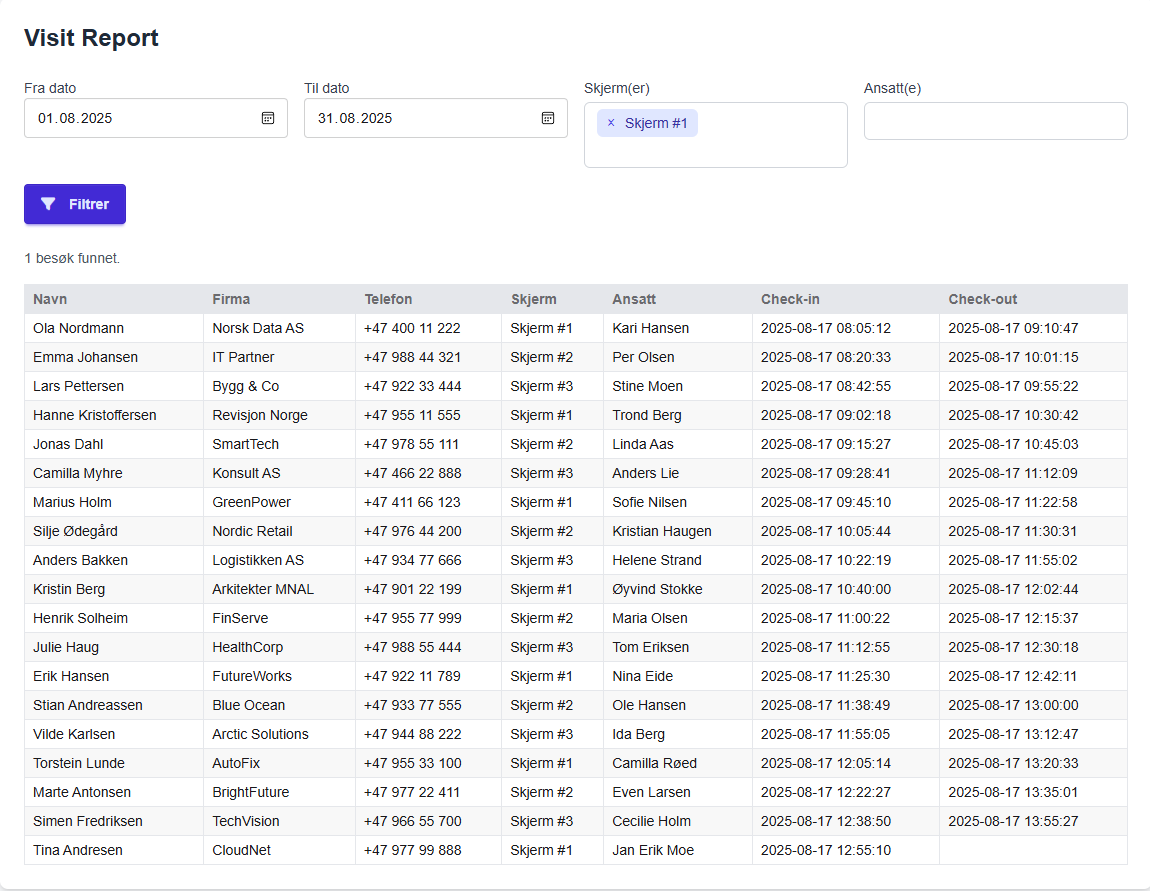Click the Ansatt column header
1150x891 pixels.
click(x=634, y=299)
